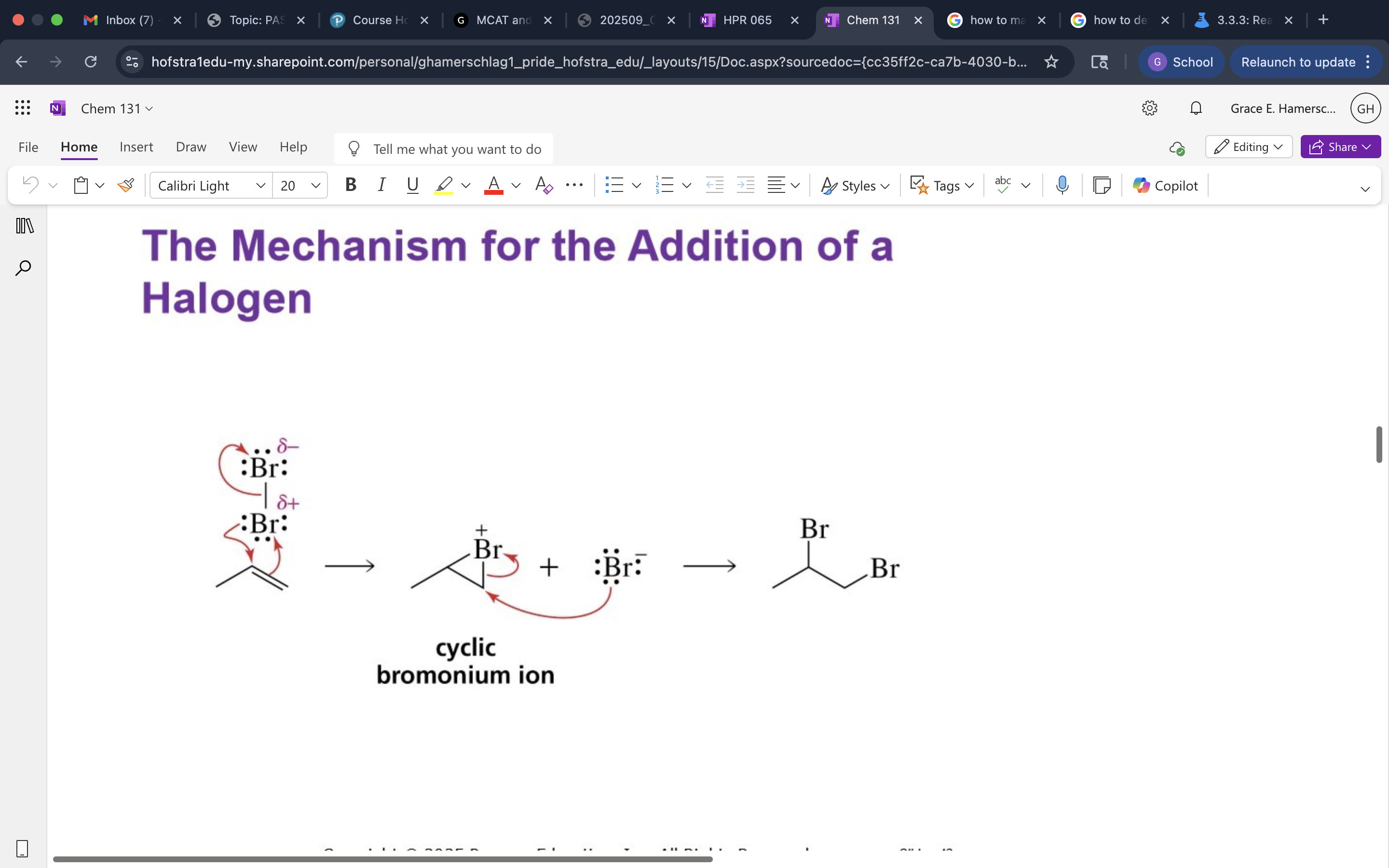Image resolution: width=1389 pixels, height=868 pixels.
Task: Create a sticky note via Feed icon
Action: (1102, 185)
